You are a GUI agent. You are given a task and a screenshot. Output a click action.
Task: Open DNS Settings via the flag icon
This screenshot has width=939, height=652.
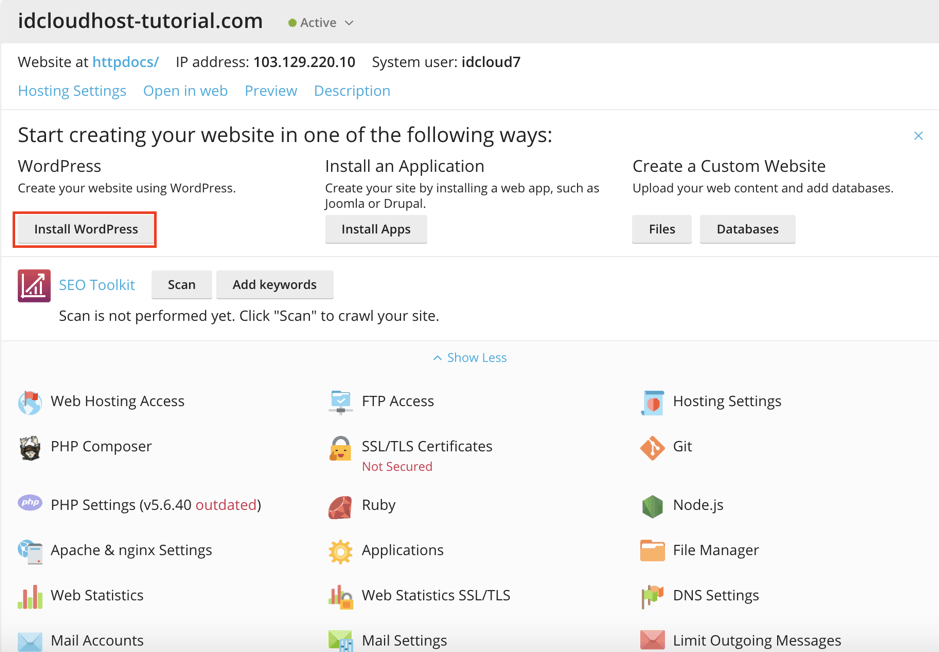(651, 595)
